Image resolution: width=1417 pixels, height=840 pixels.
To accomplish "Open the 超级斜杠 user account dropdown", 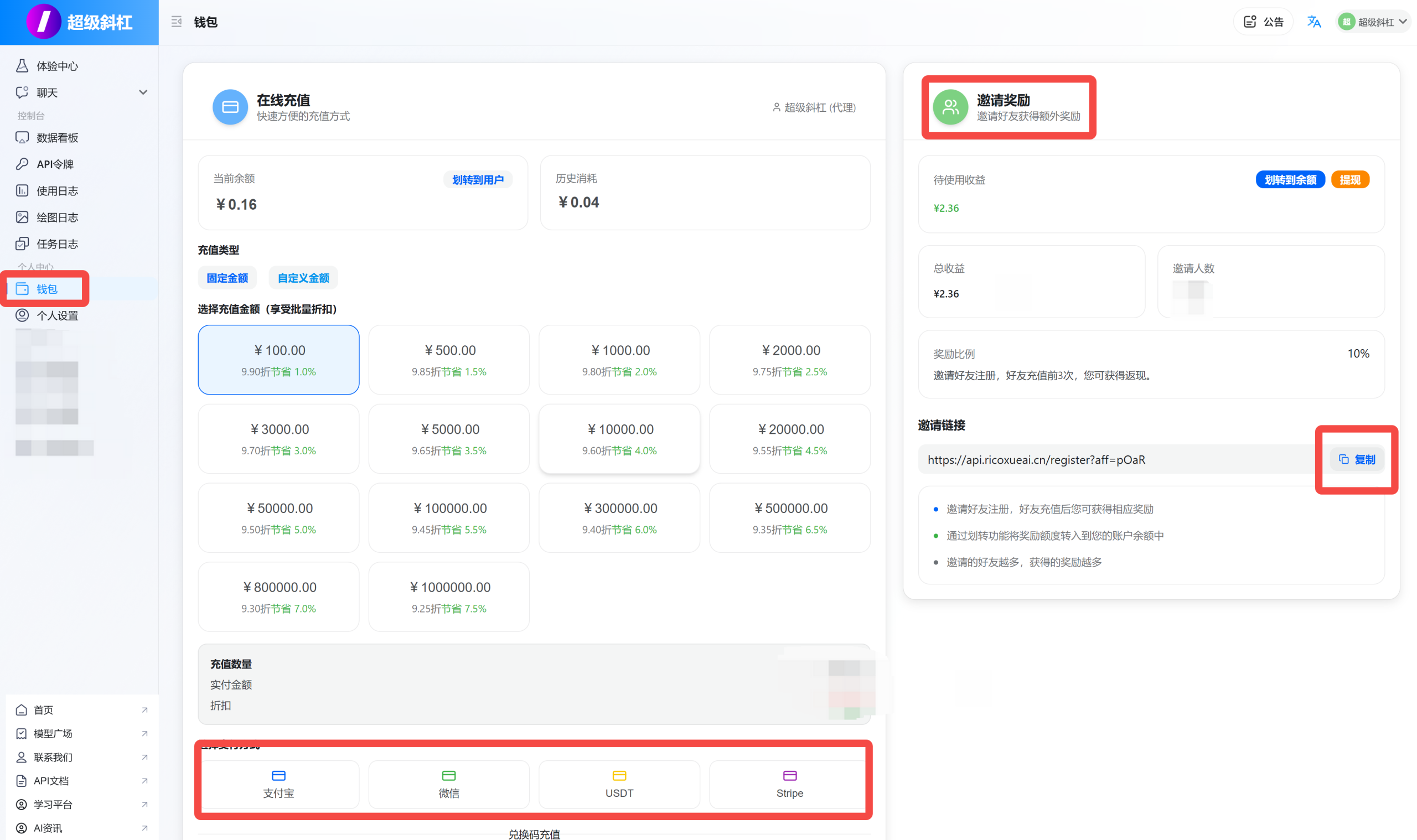I will click(1372, 22).
